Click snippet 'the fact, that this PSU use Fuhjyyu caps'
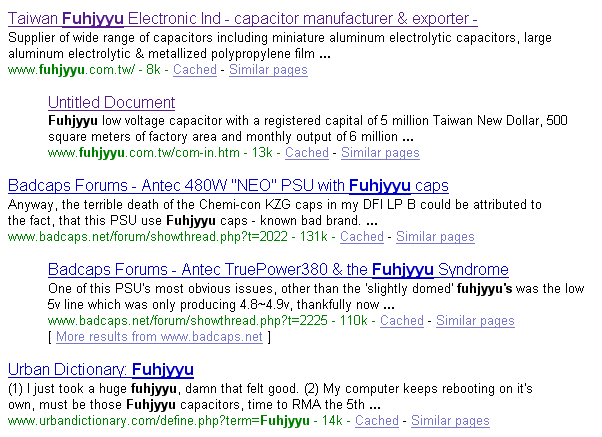The width and height of the screenshot is (602, 437). pos(127,221)
